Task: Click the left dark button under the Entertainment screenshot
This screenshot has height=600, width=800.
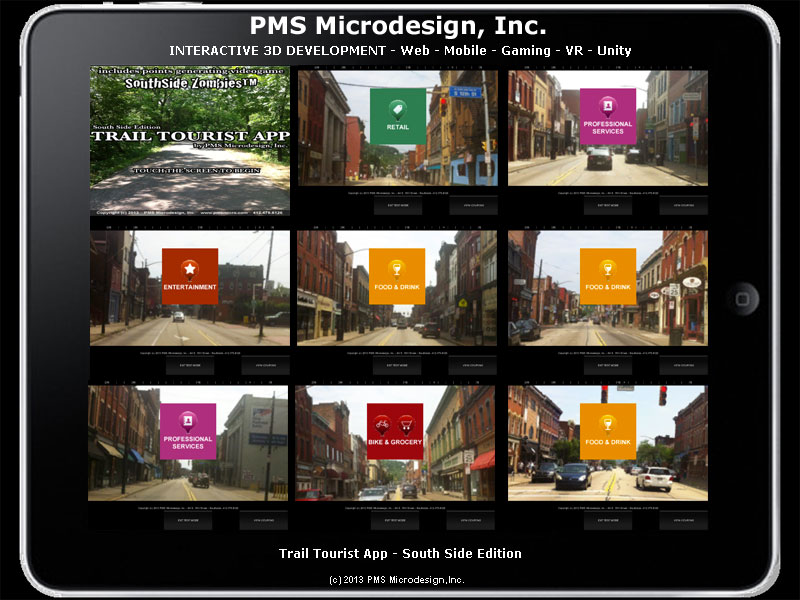Action: pos(190,365)
